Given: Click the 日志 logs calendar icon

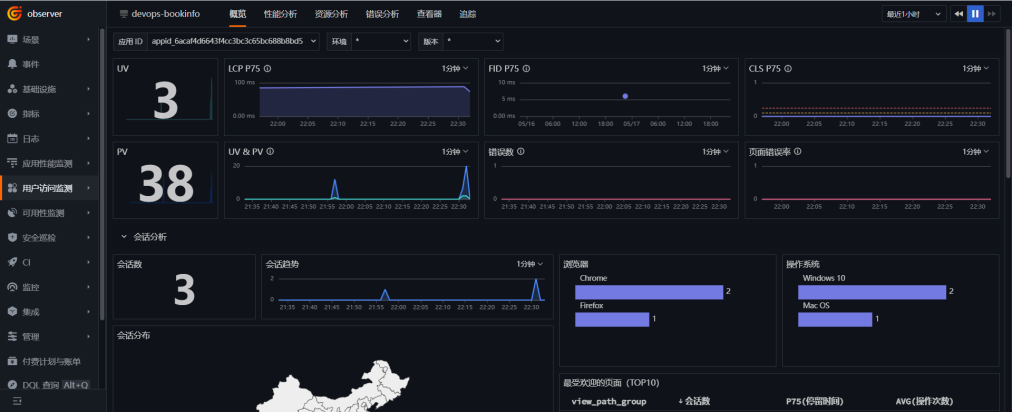Looking at the screenshot, I should coord(12,138).
